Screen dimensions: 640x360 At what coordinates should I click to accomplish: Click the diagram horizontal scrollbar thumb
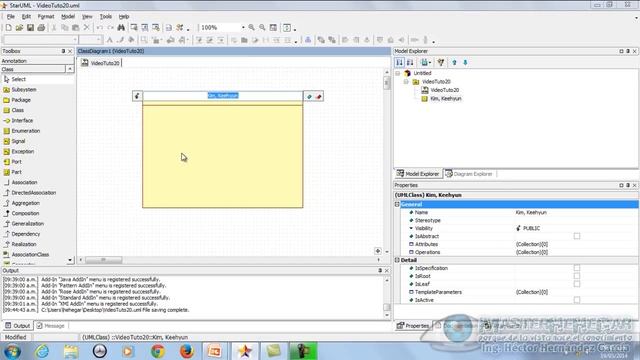tap(104, 260)
